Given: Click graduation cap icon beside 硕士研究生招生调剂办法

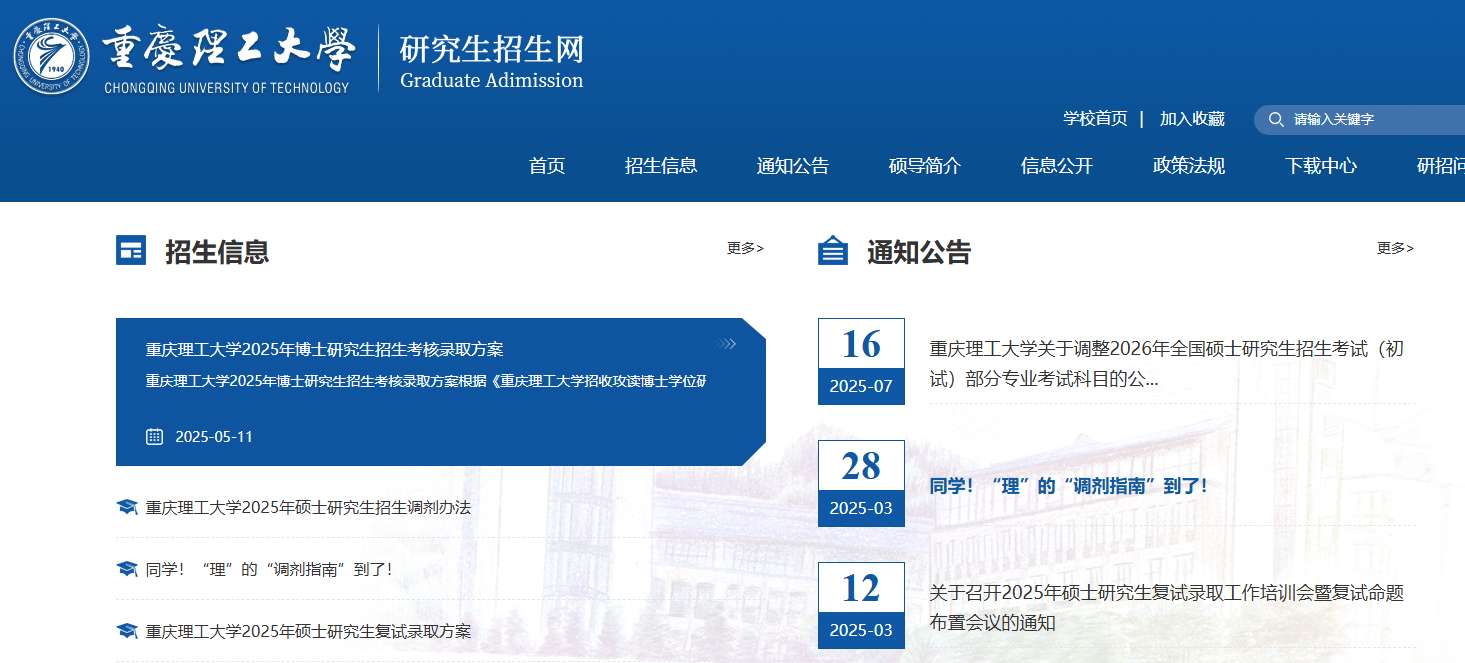Looking at the screenshot, I should point(127,507).
